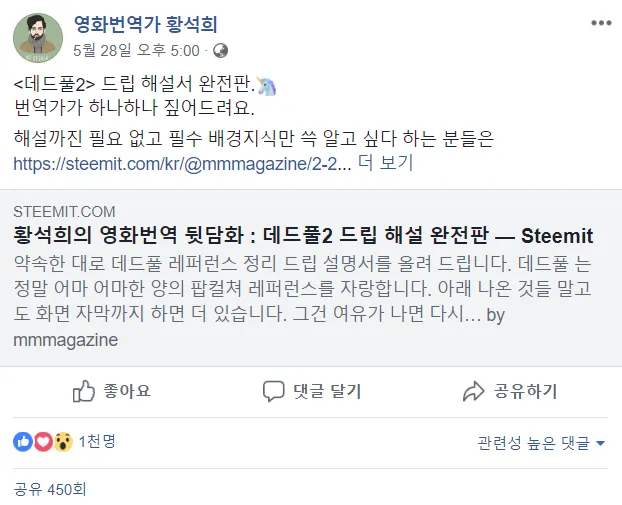Click the blue like reaction icon
This screenshot has width=622, height=505.
[24, 442]
